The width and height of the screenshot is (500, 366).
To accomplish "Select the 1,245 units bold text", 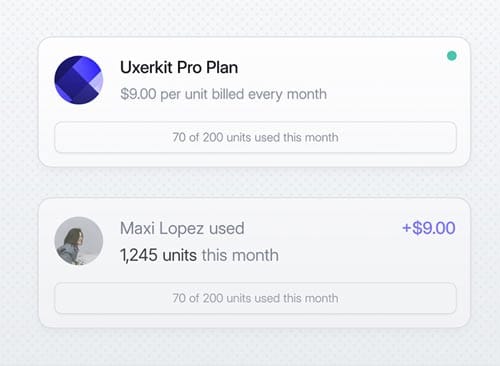I will pos(158,255).
